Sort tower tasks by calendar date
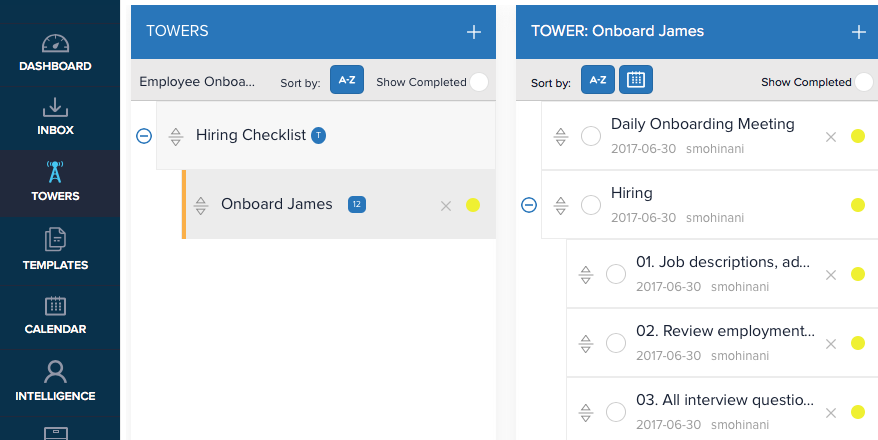 [635, 80]
